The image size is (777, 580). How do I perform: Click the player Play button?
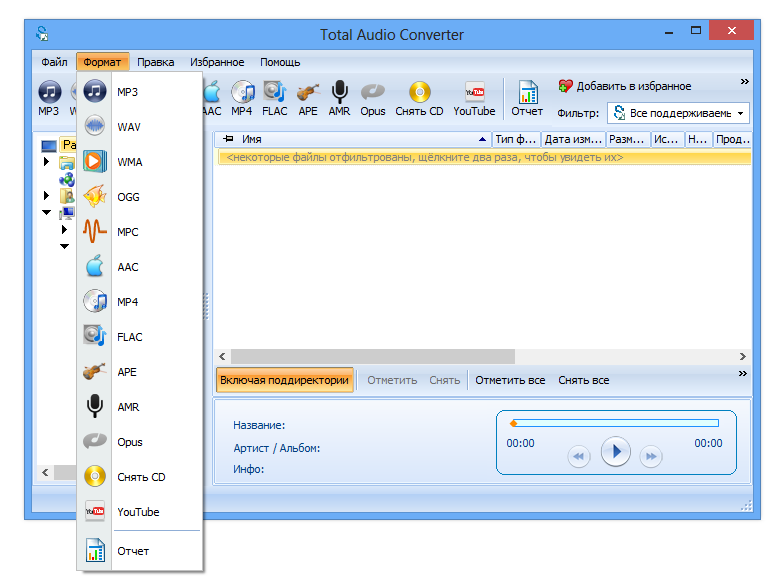coord(615,452)
